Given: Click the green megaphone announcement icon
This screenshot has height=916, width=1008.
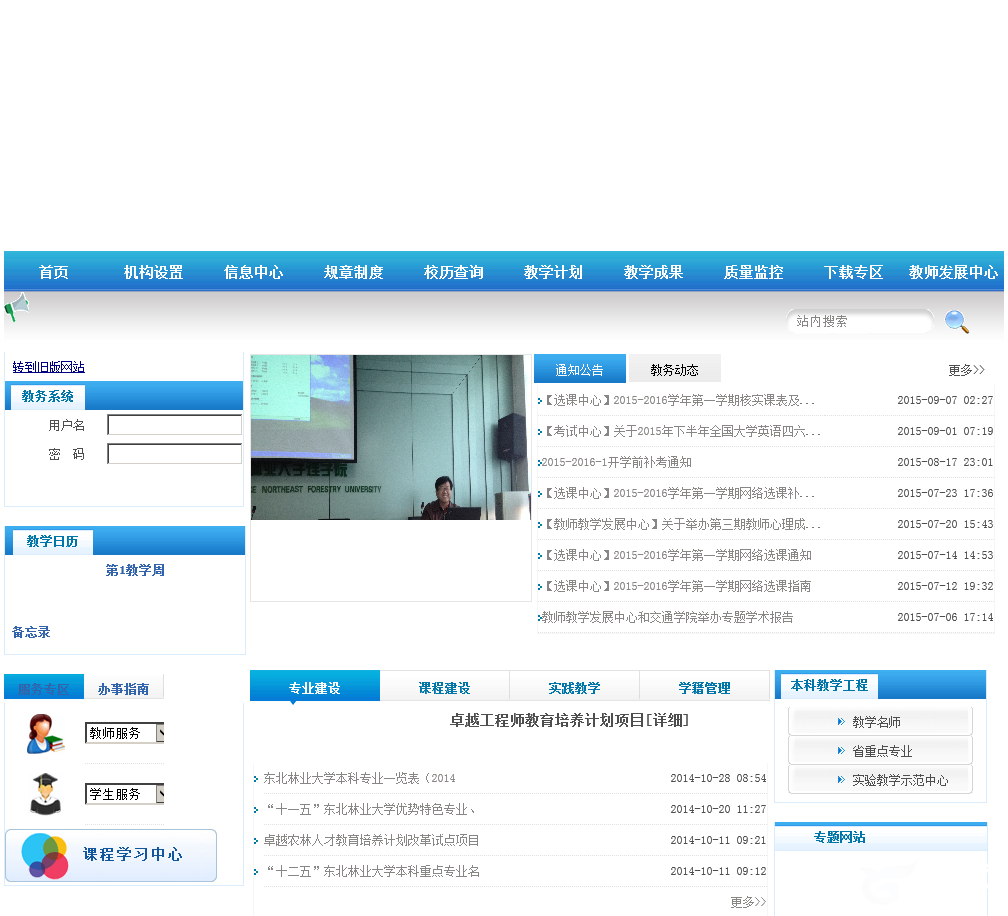Looking at the screenshot, I should [x=16, y=308].
